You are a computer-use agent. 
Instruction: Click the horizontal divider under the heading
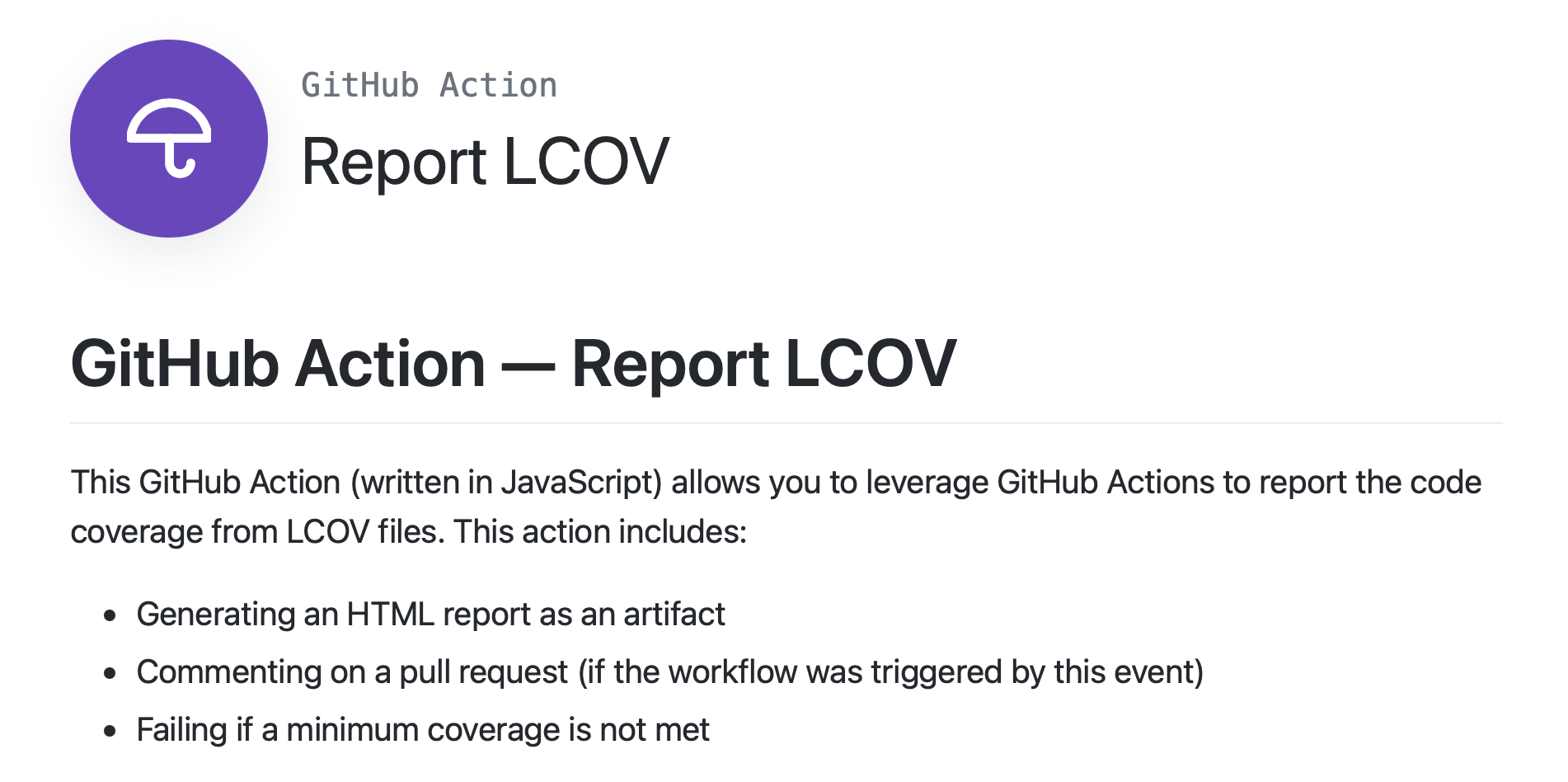click(786, 423)
